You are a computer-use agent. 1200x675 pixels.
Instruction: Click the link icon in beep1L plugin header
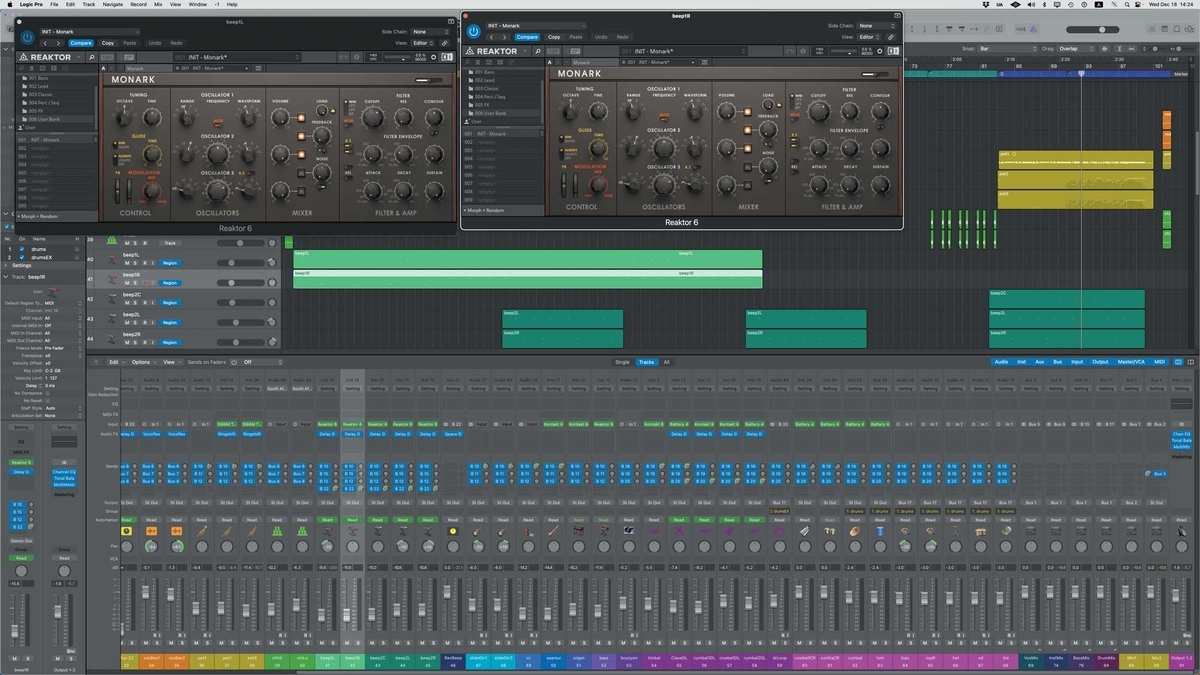445,43
